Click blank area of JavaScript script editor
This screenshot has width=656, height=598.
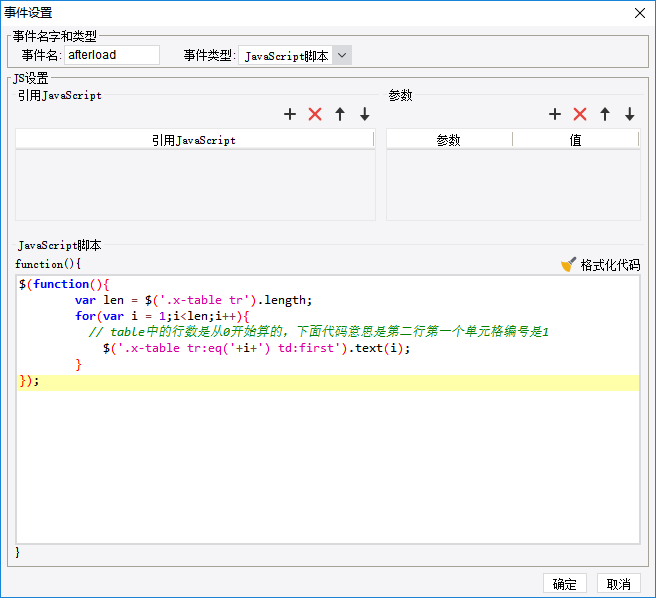[x=328, y=467]
